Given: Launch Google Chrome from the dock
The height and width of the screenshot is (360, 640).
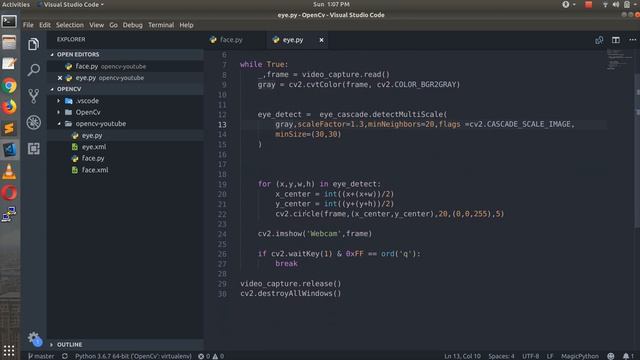Looking at the screenshot, I should tap(9, 86).
